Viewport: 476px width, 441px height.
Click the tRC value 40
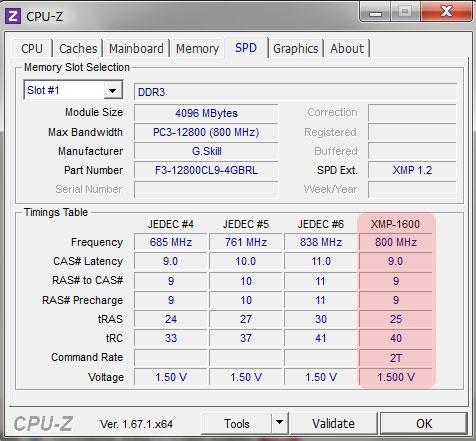coord(396,338)
